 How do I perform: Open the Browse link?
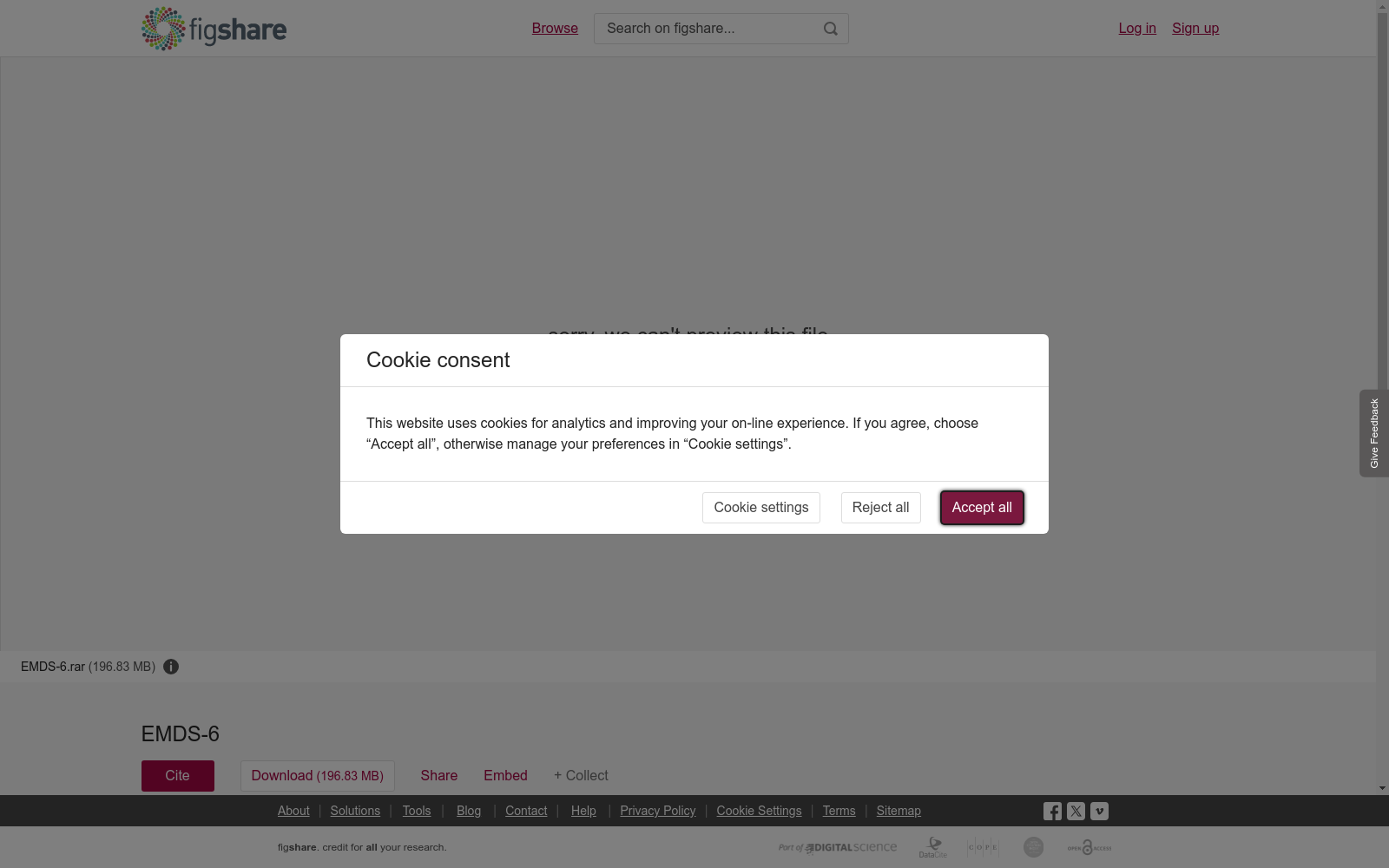tap(555, 29)
